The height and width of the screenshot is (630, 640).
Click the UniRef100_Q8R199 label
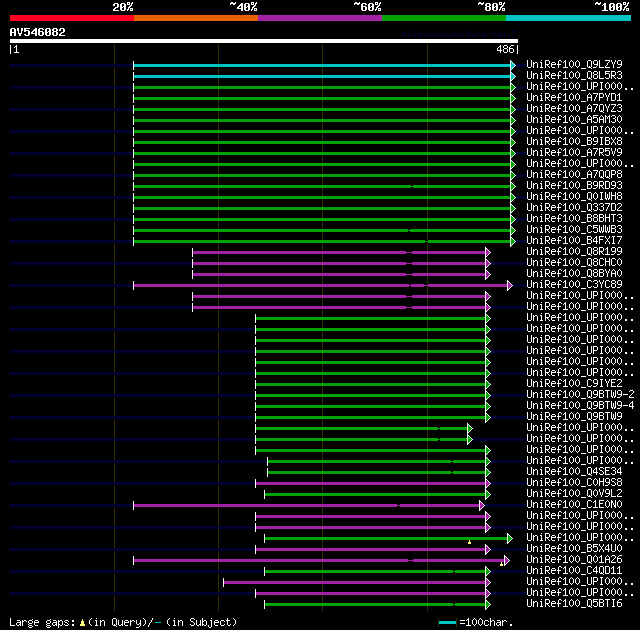574,252
